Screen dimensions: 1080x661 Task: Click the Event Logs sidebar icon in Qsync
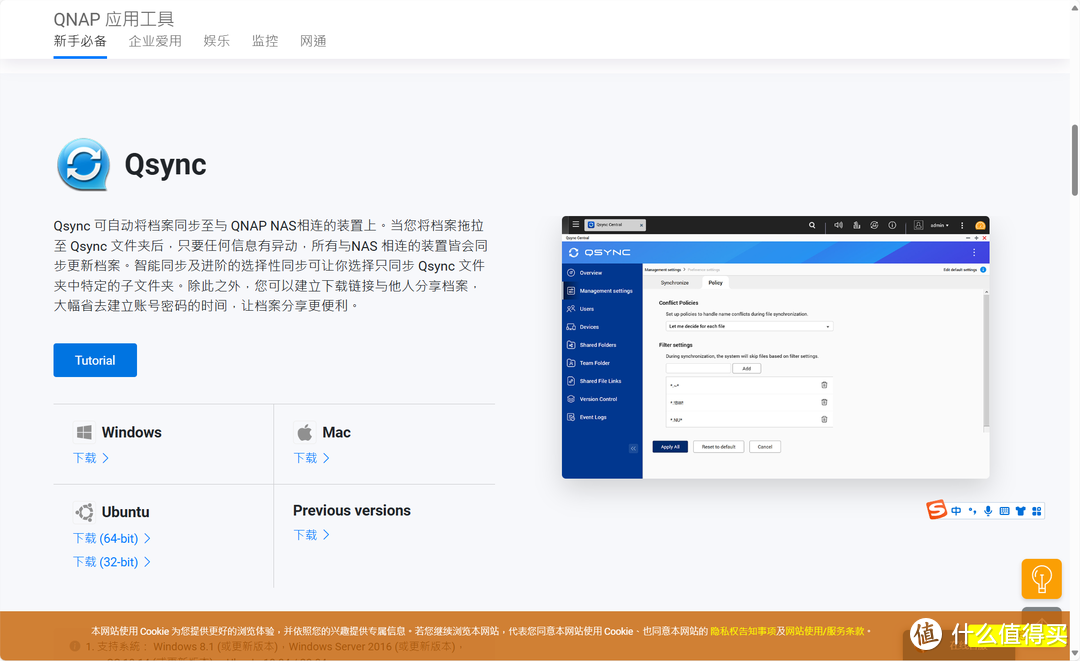[x=569, y=417]
